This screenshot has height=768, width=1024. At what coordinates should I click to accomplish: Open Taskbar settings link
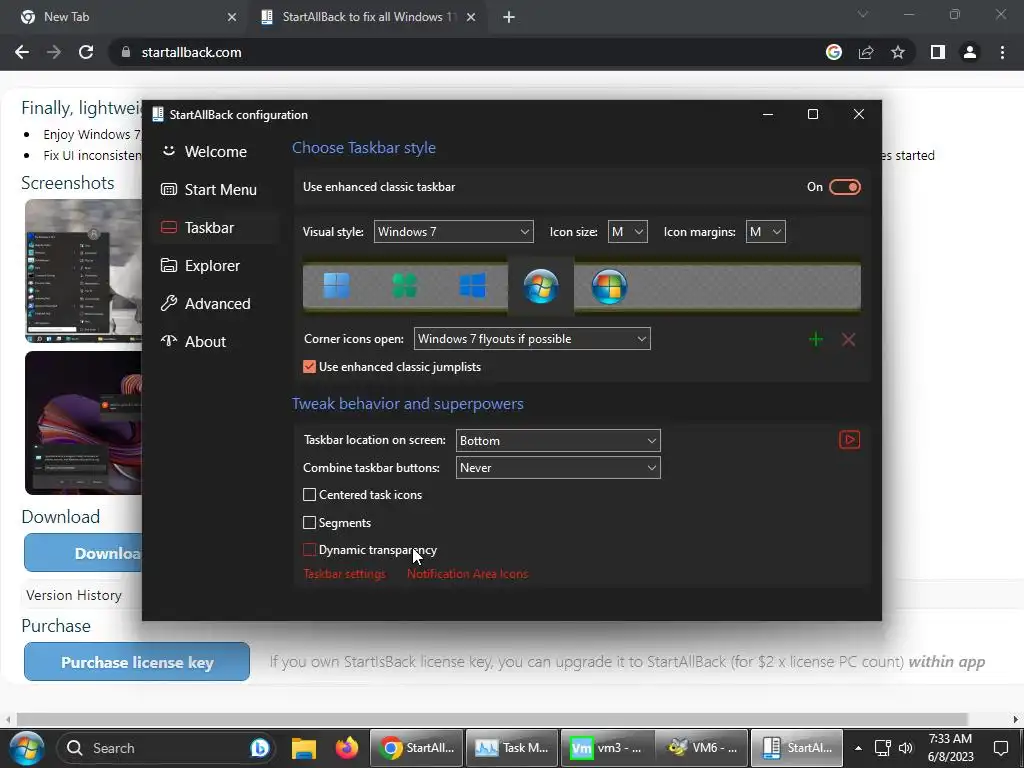tap(344, 574)
